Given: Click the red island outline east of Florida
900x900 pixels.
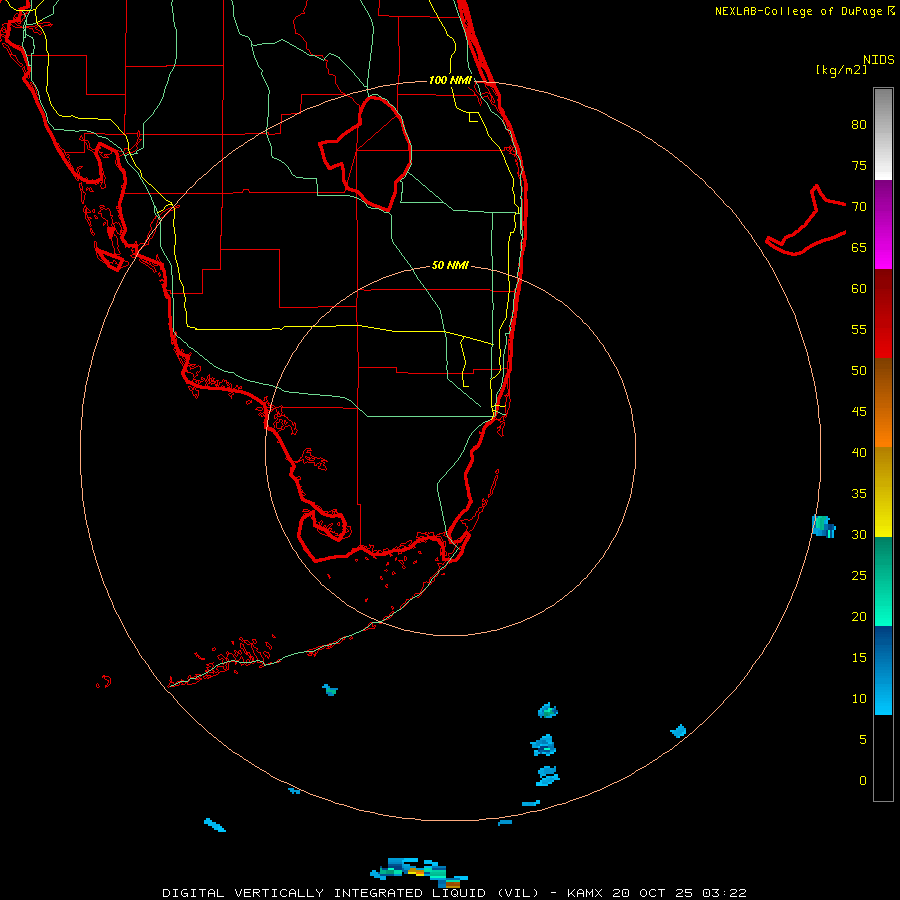Looking at the screenshot, I should (x=806, y=221).
